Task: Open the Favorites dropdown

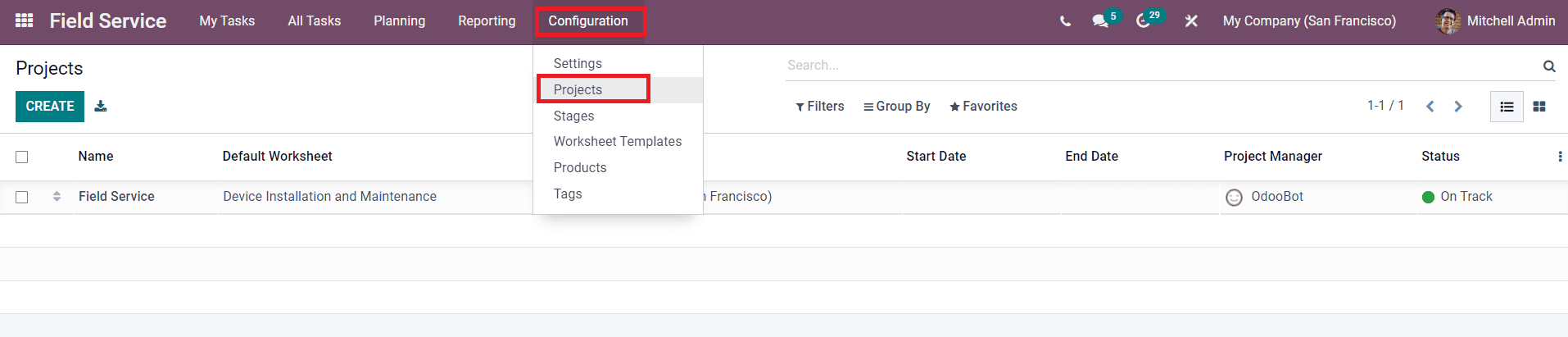Action: click(x=983, y=107)
